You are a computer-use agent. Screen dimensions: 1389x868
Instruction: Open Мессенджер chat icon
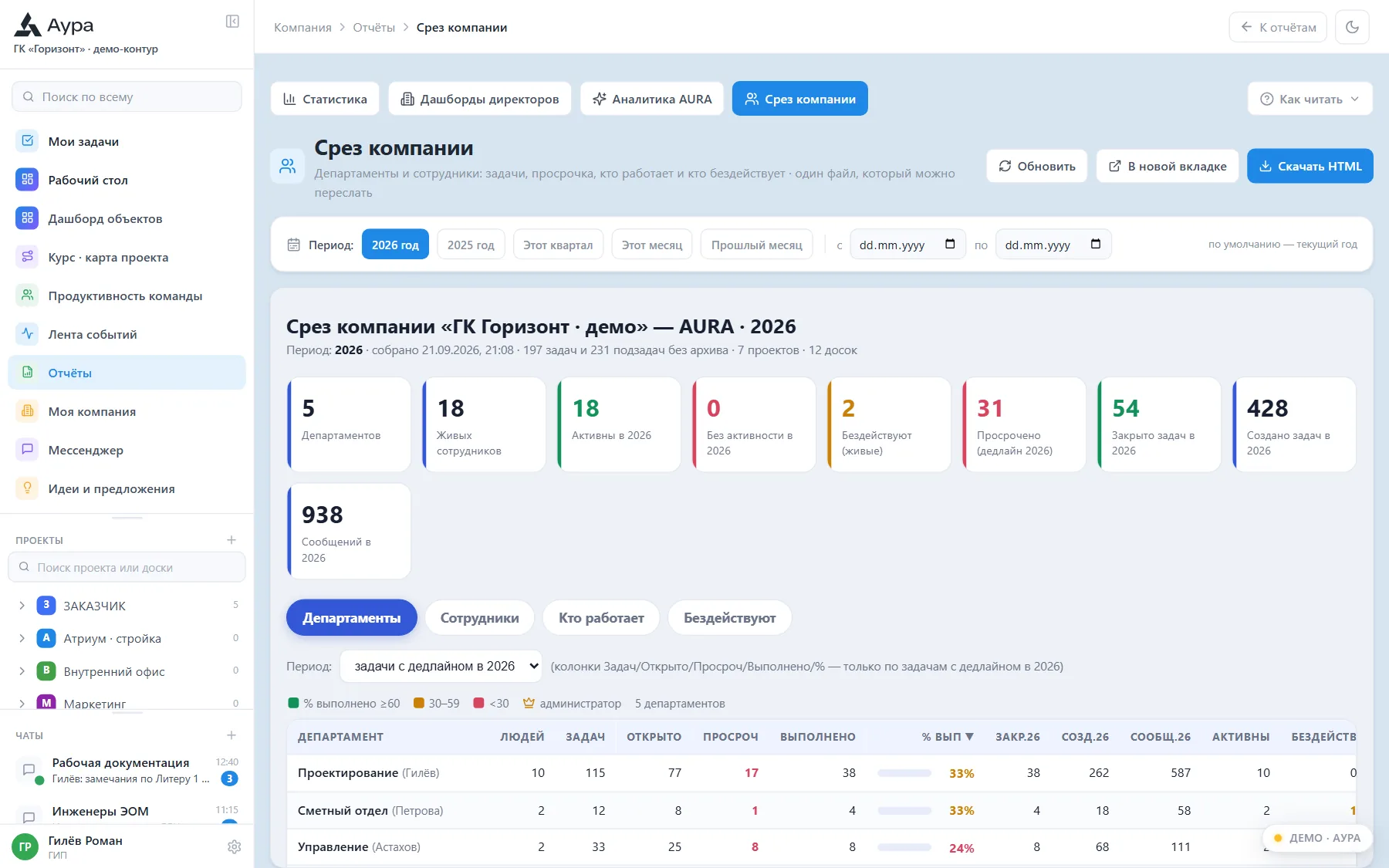(28, 450)
